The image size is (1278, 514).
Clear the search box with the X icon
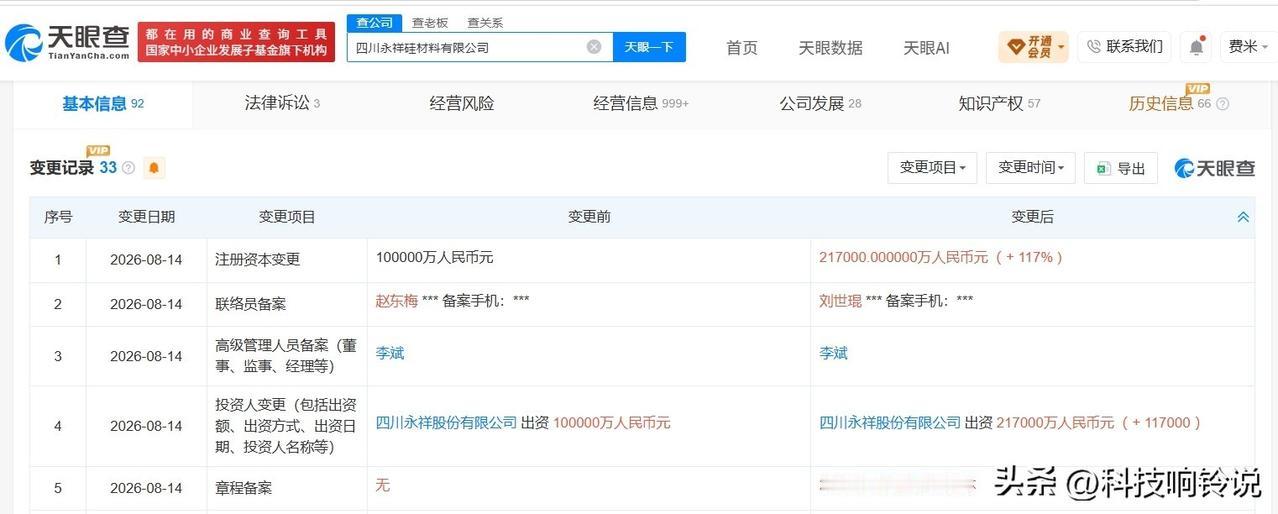594,47
